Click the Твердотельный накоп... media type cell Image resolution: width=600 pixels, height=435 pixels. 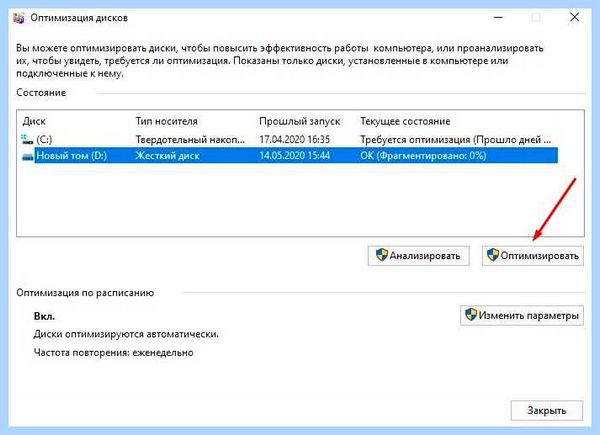(x=190, y=140)
